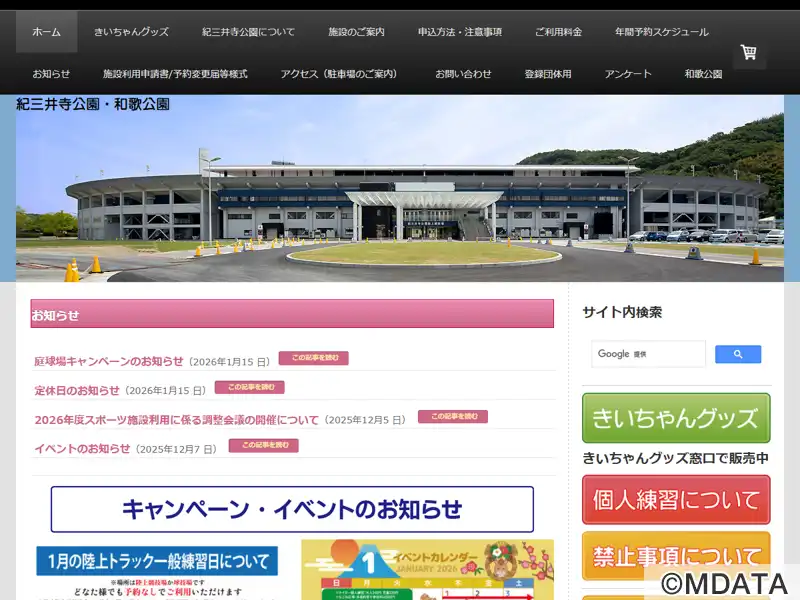The width and height of the screenshot is (800, 600).
Task: Select 施設のご案内 menu item
Action: [356, 32]
